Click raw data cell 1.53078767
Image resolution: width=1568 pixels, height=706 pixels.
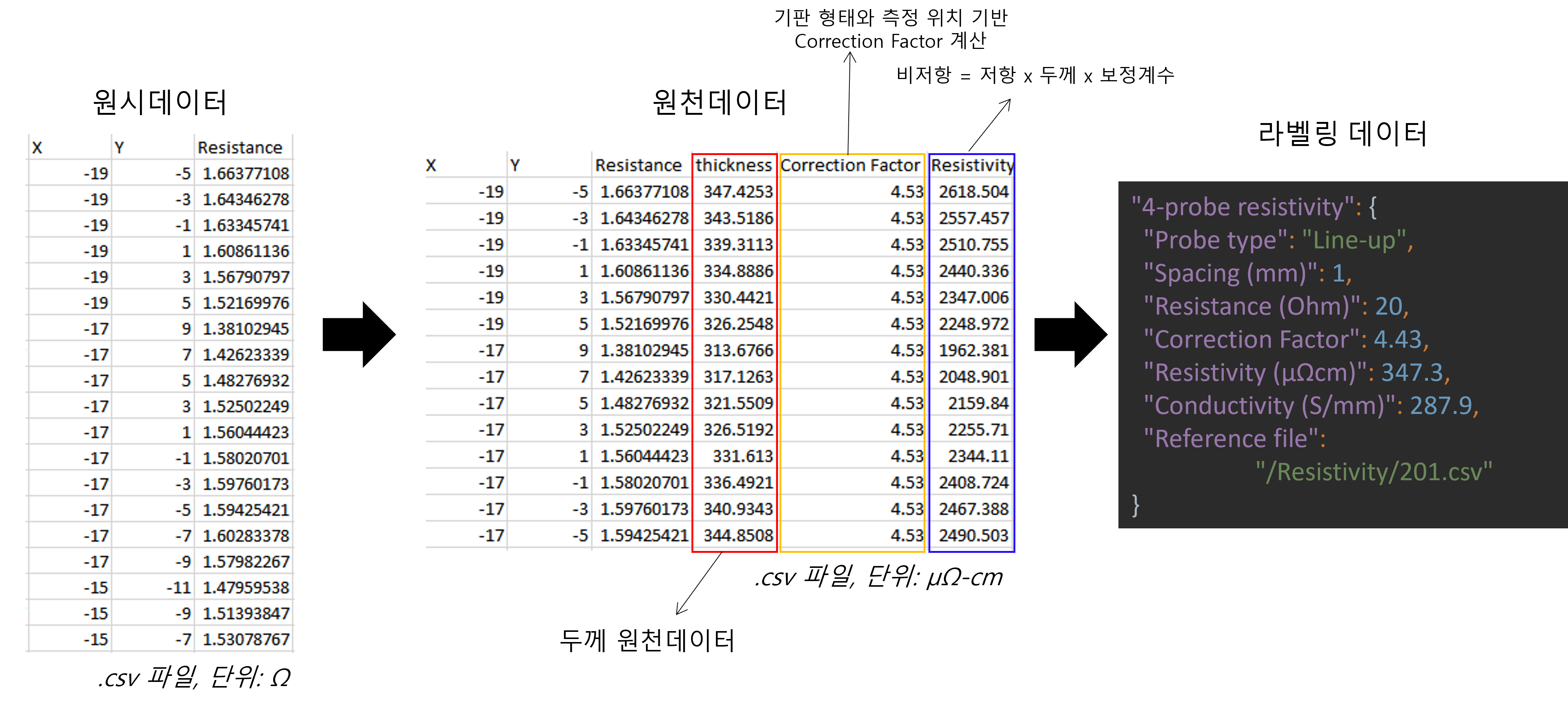(246, 640)
